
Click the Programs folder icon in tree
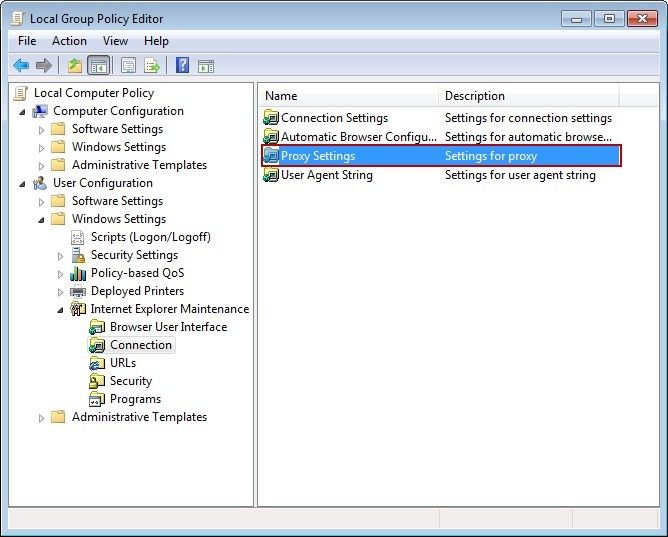click(x=97, y=399)
